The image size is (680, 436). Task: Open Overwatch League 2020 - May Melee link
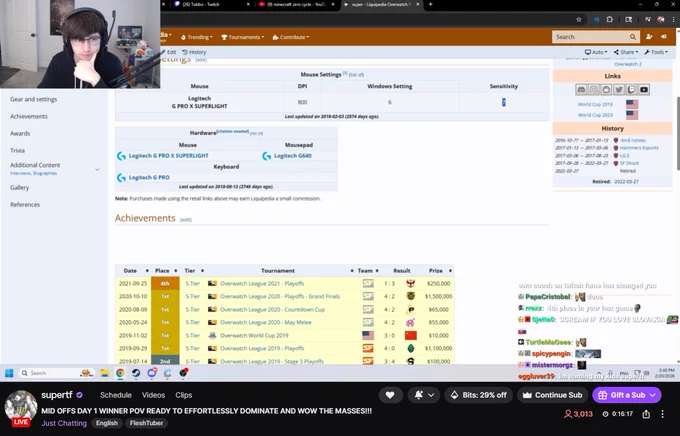(x=266, y=322)
